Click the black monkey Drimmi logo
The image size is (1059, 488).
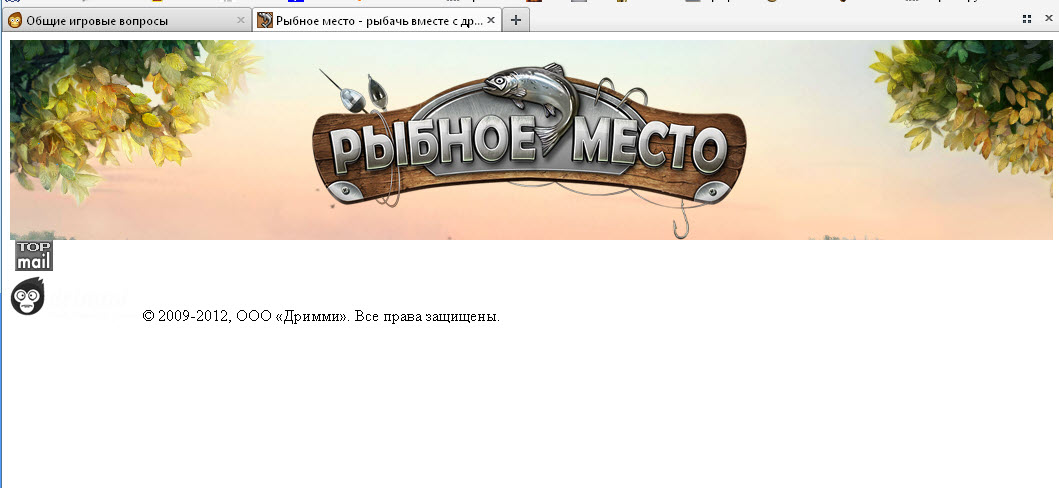[x=28, y=296]
